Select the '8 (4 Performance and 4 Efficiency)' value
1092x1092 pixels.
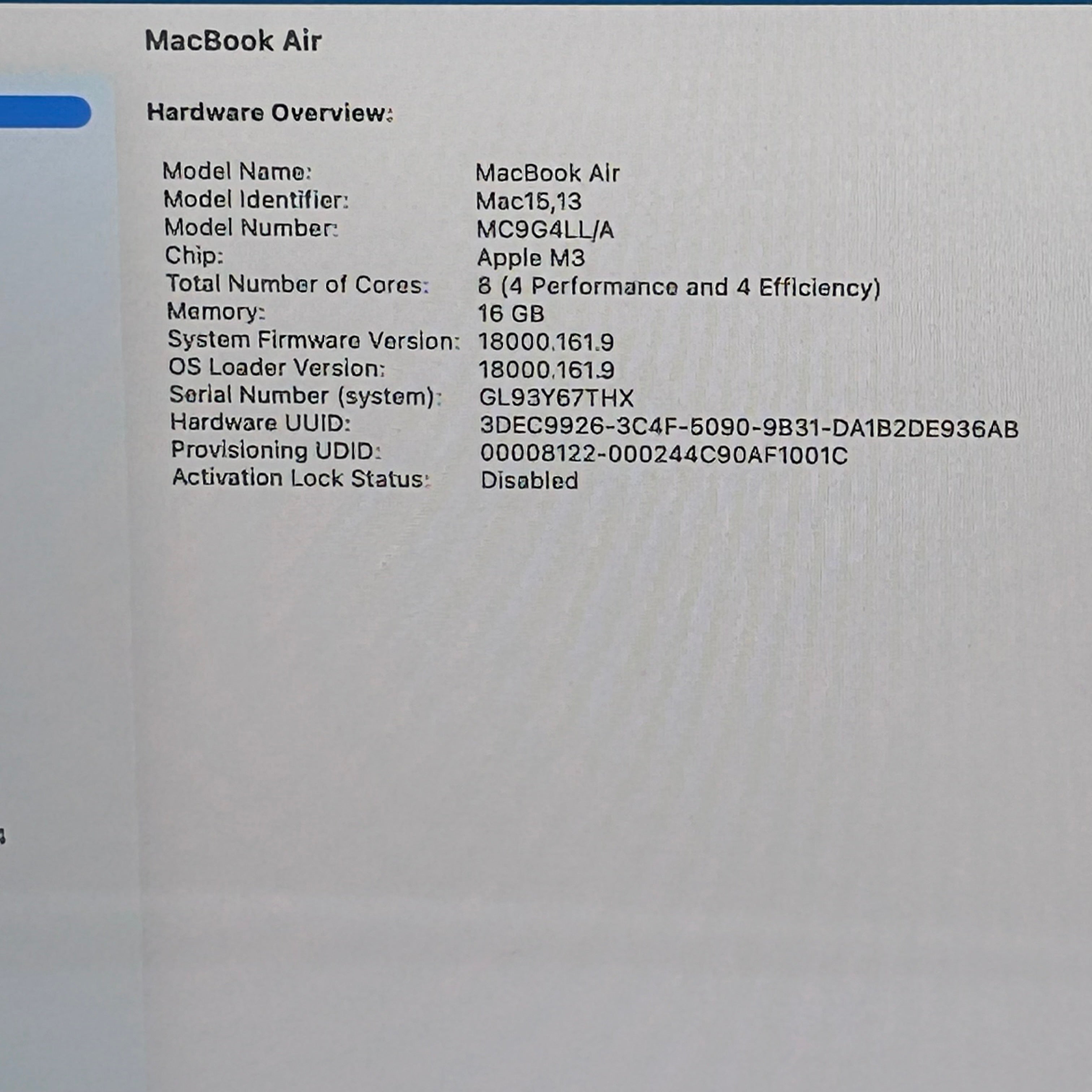pos(679,287)
